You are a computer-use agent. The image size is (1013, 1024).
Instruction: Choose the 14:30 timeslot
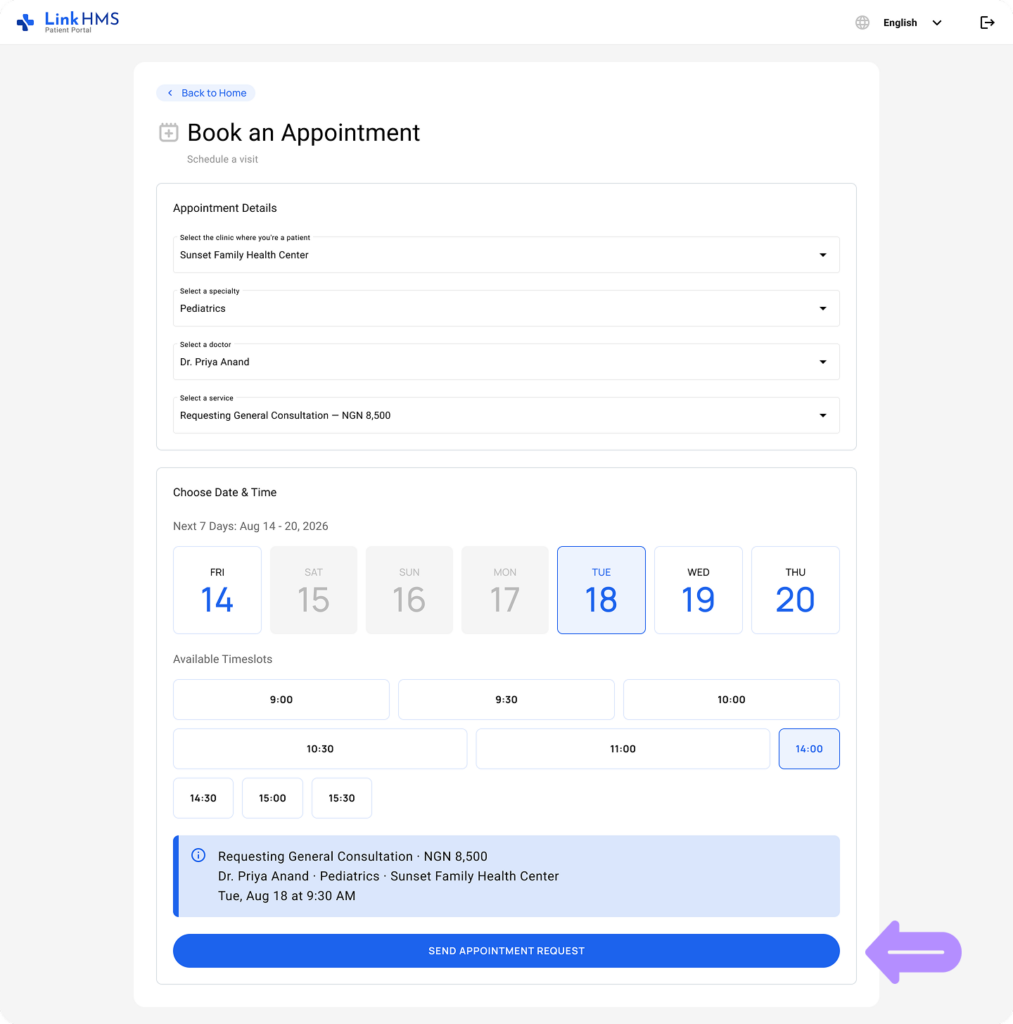203,798
